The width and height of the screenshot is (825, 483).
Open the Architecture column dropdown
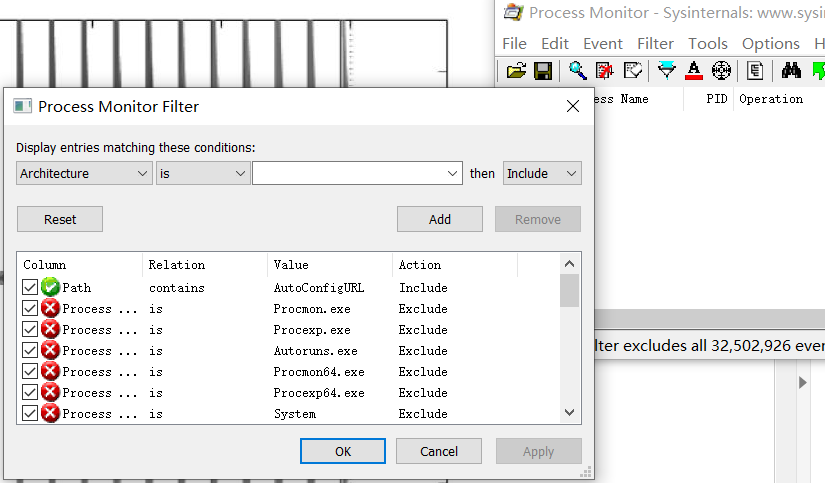[84, 173]
